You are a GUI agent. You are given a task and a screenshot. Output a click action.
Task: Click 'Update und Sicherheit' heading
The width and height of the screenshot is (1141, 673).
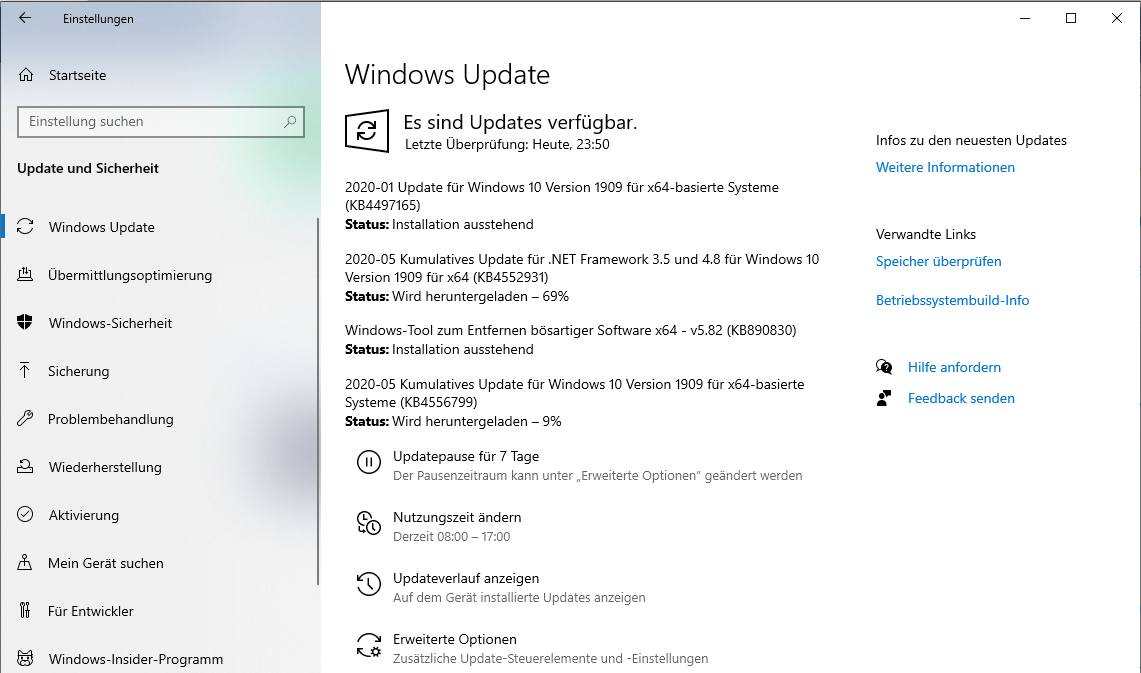88,168
